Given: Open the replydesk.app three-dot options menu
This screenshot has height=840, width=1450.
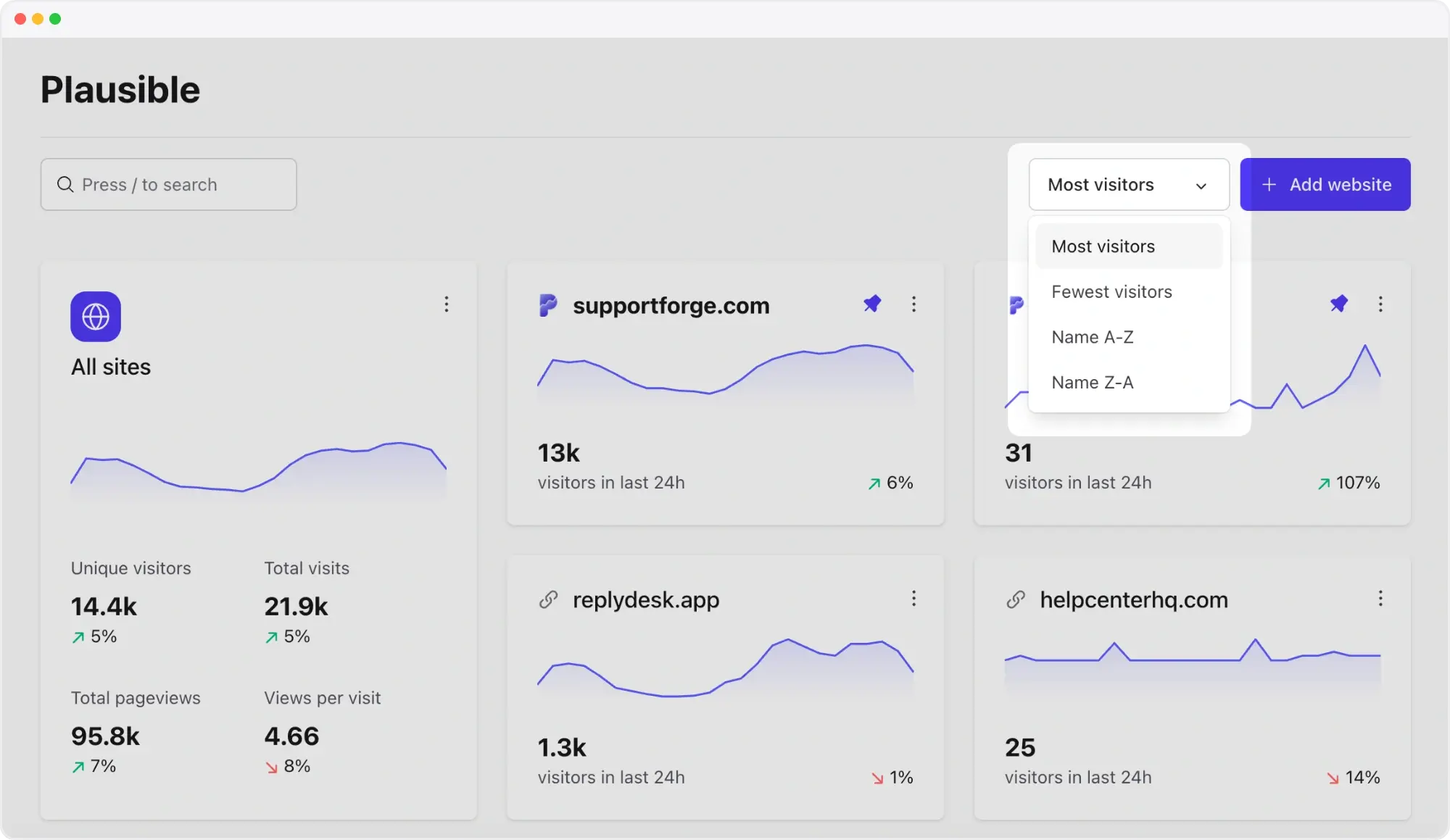Looking at the screenshot, I should 913,599.
